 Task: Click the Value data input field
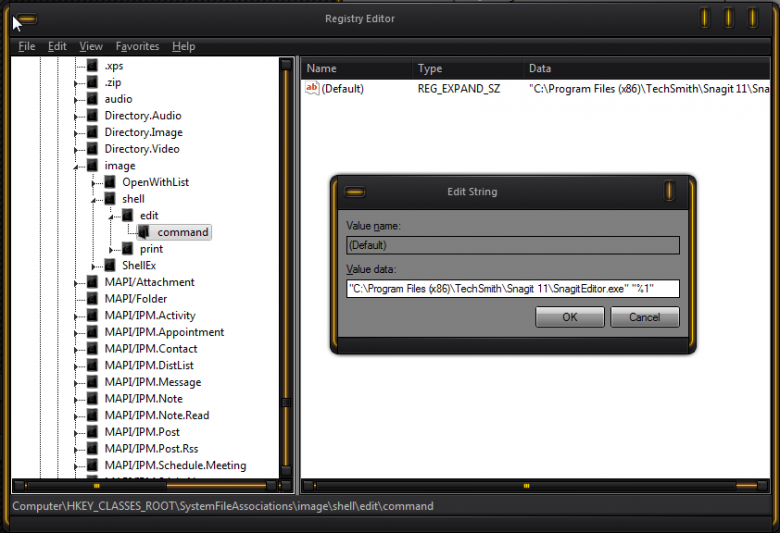click(513, 289)
